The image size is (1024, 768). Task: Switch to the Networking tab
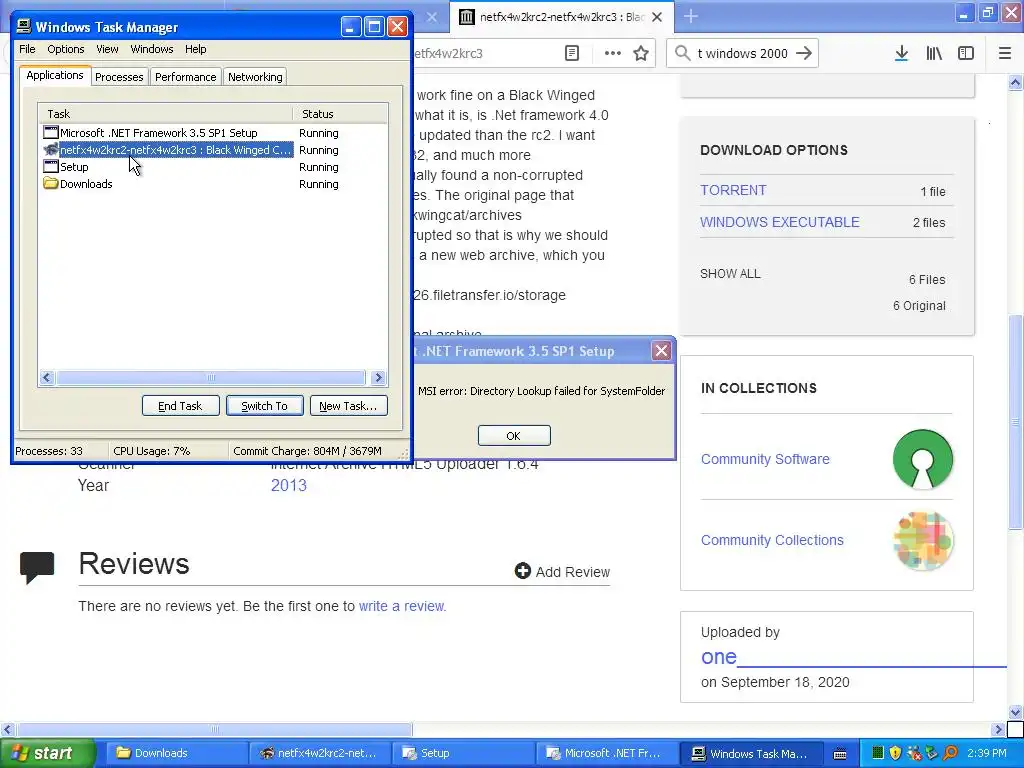point(255,76)
